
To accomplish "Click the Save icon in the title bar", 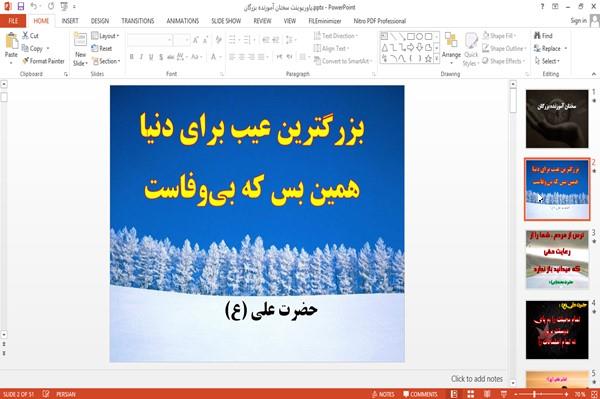I will (21, 6).
